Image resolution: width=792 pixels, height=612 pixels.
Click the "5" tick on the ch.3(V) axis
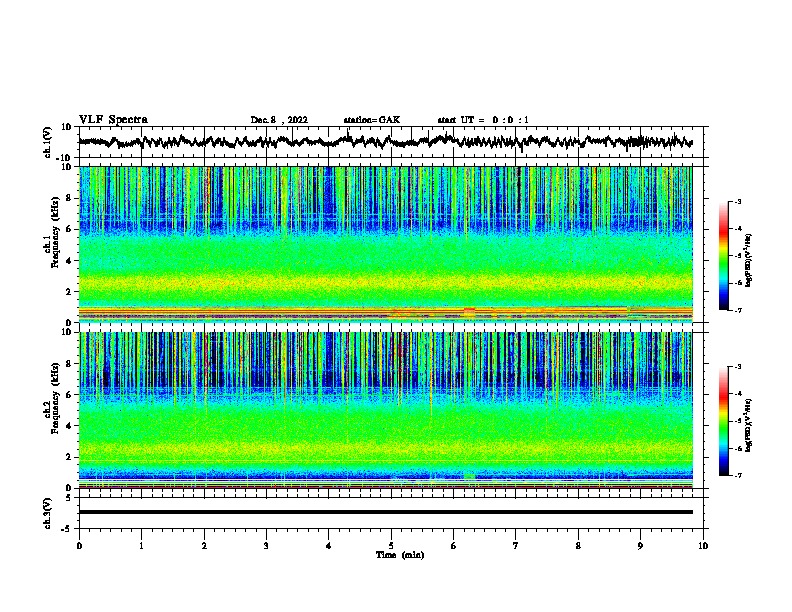coord(69,498)
